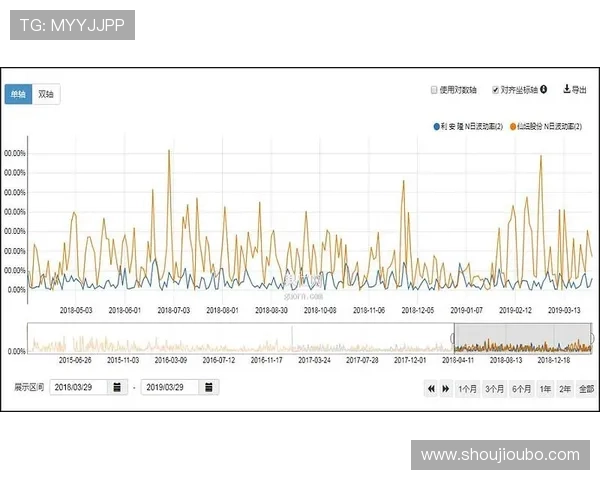Image resolution: width=600 pixels, height=480 pixels.
Task: Click the www.shoujioubo.com link
Action: coord(501,455)
